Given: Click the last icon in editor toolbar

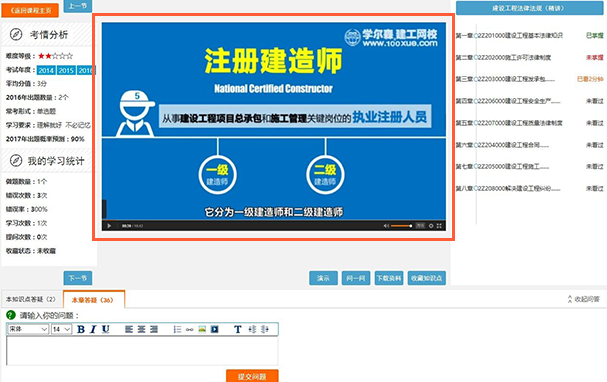Looking at the screenshot, I should [x=265, y=329].
